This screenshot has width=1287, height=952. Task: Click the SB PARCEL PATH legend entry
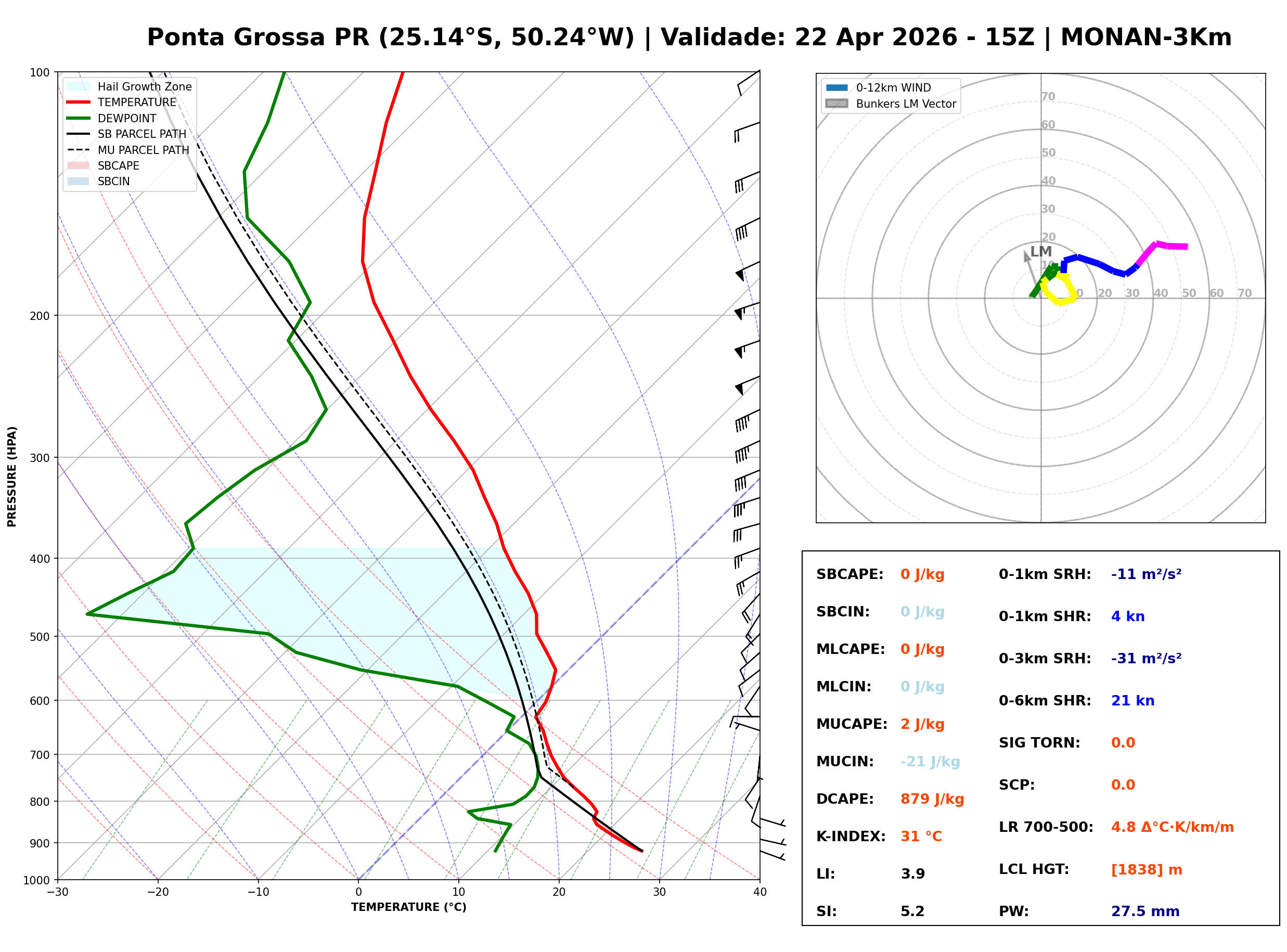click(79, 134)
